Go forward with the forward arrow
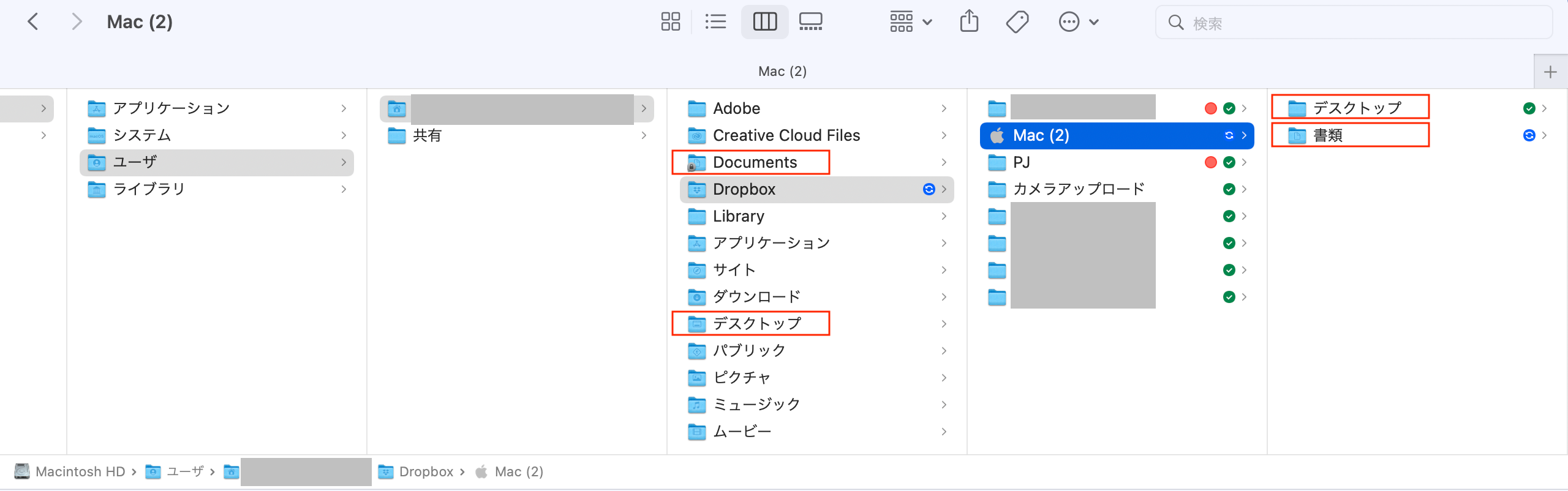 77,22
